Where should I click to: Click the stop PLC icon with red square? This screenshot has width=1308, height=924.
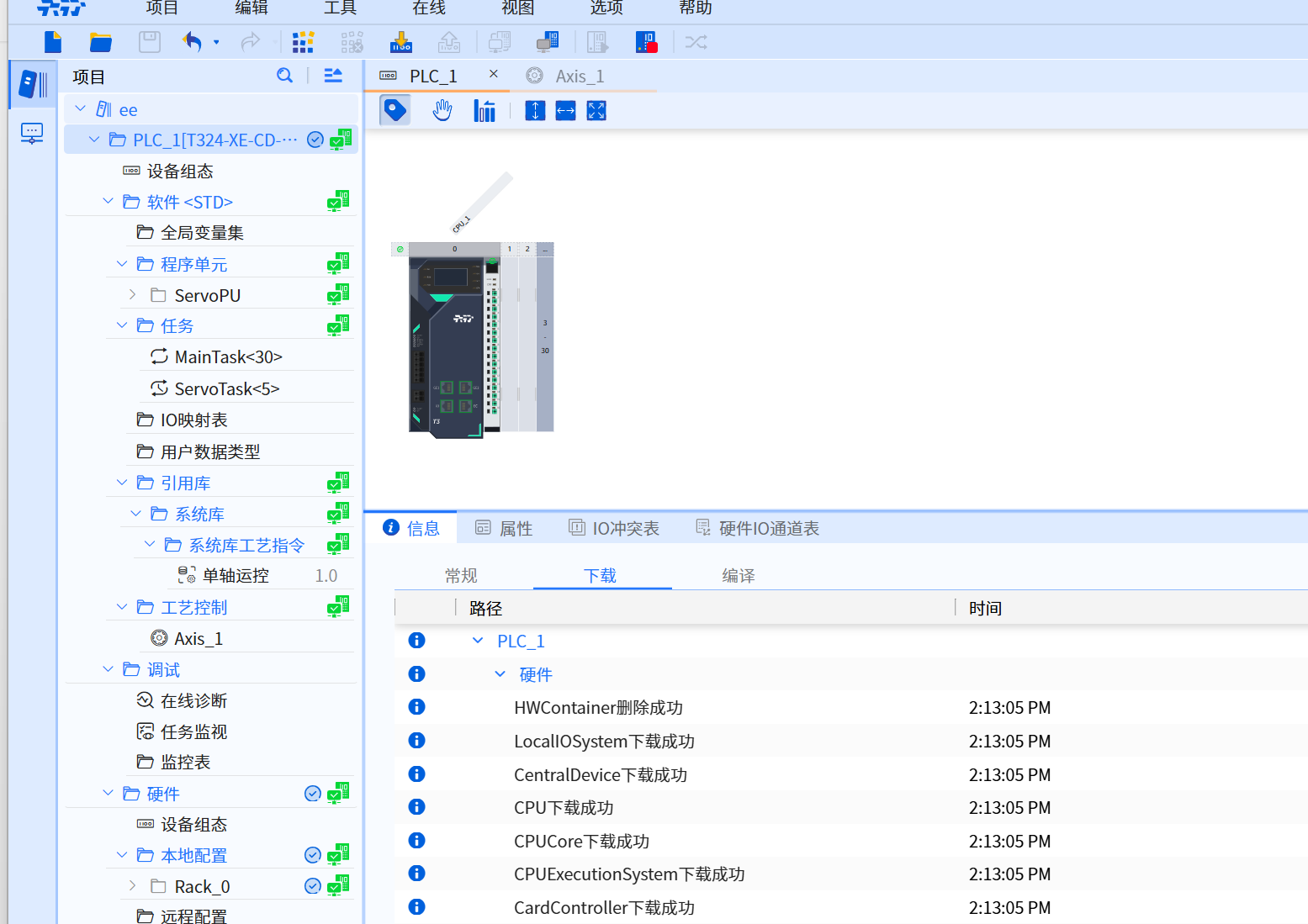[x=646, y=42]
